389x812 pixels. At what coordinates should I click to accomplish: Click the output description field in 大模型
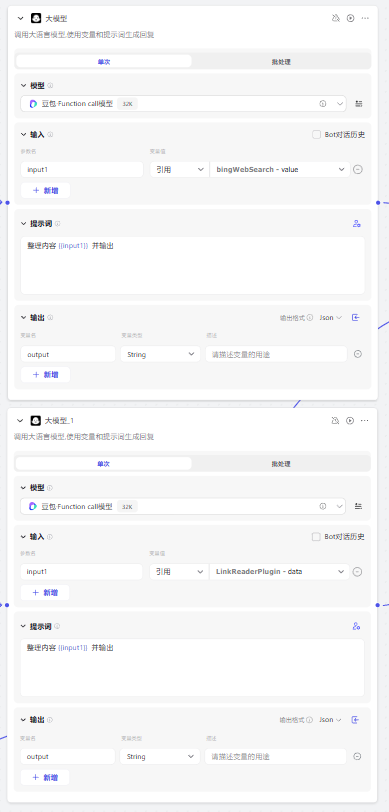(x=276, y=354)
